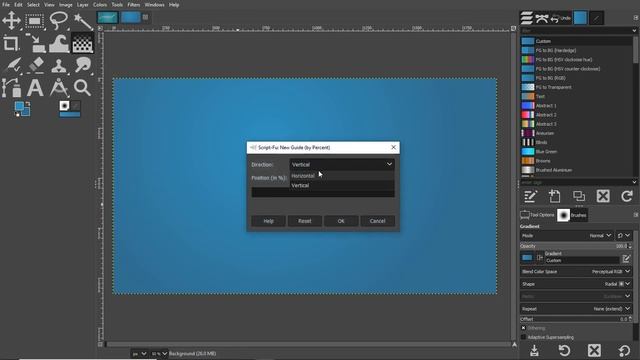This screenshot has width=640, height=360.
Task: Switch to the Tool Options tab
Action: pos(538,215)
